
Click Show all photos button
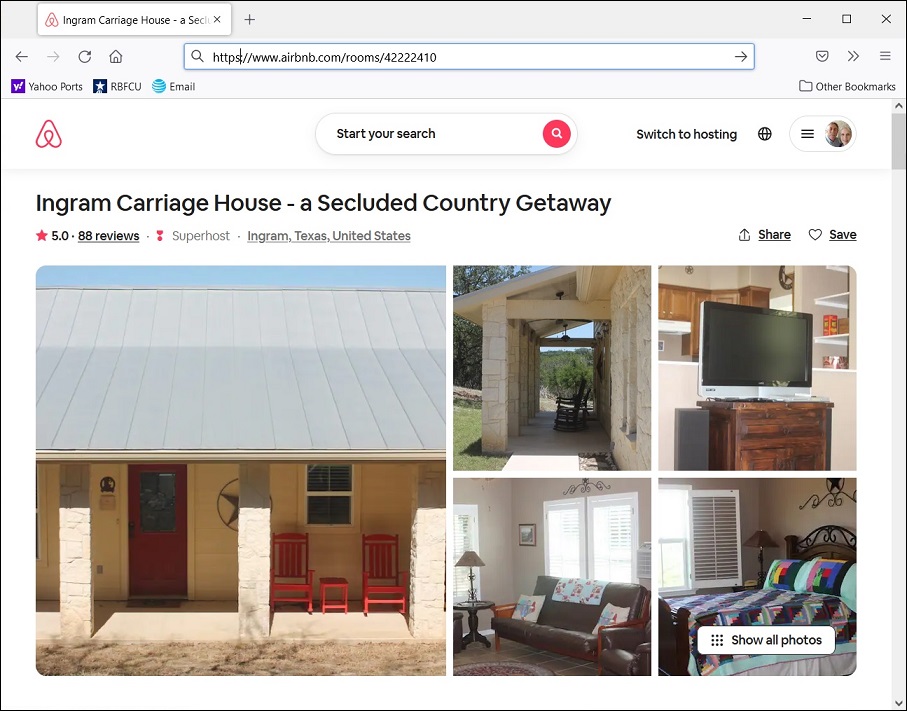point(766,640)
